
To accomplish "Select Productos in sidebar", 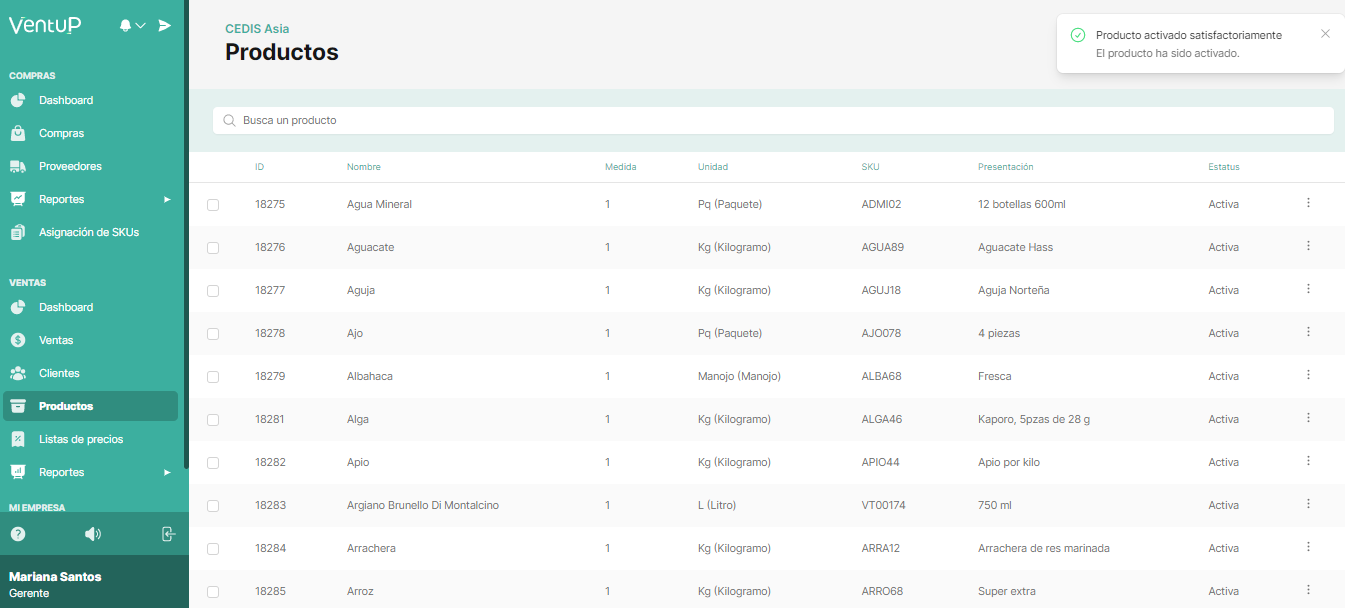I will [91, 406].
